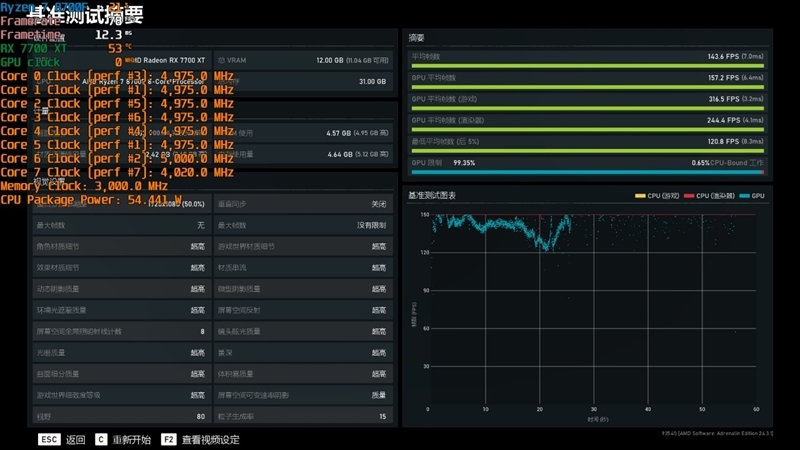Click the yellow CPU (游戏) legend swatch
Viewport: 800px width, 450px height.
[x=640, y=196]
